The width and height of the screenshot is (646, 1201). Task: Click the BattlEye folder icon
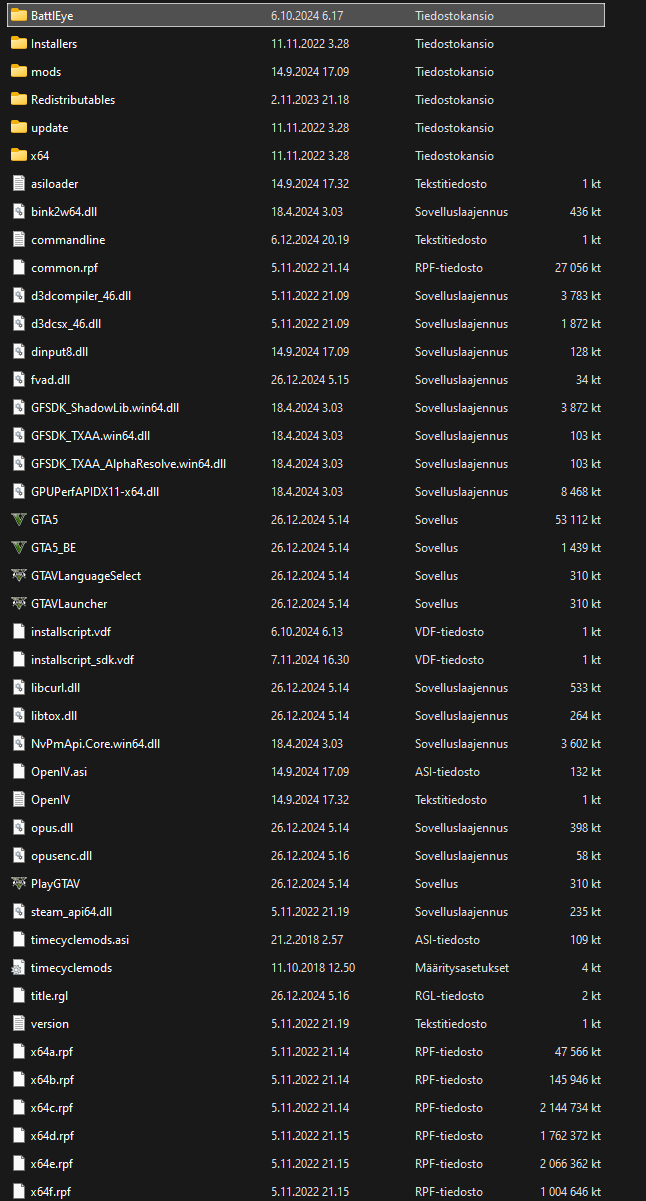[18, 16]
